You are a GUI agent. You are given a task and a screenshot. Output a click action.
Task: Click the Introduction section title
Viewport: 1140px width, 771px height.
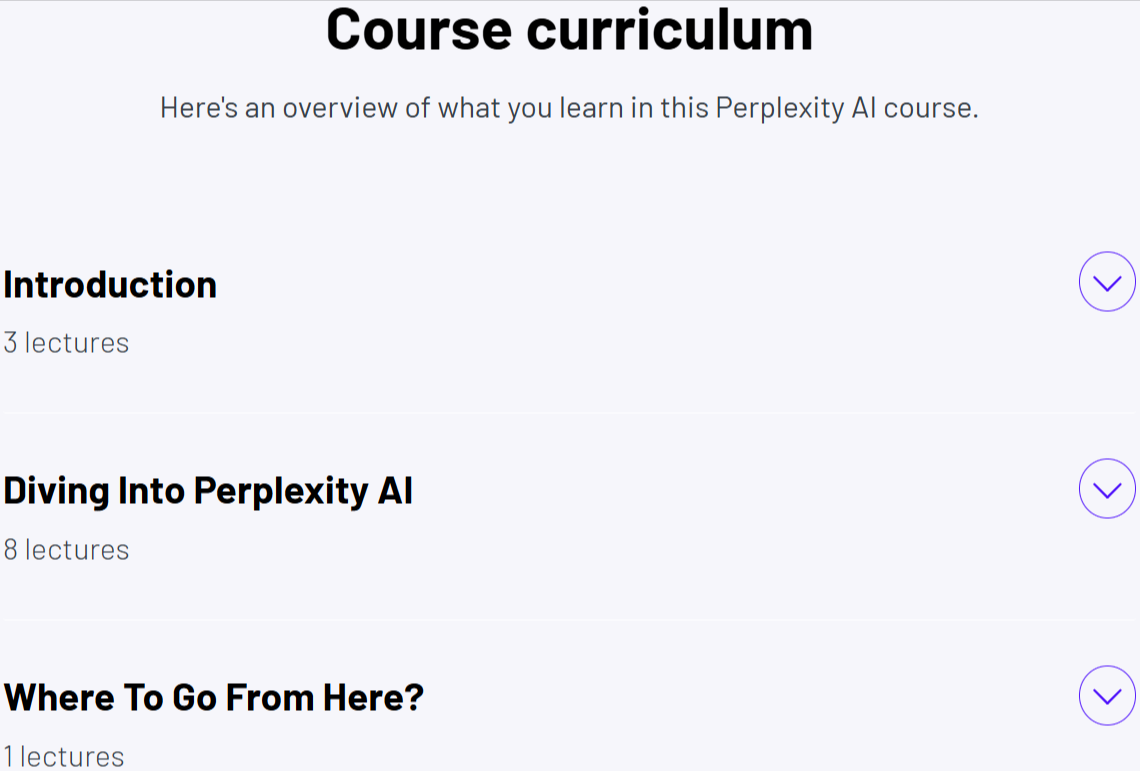click(111, 284)
